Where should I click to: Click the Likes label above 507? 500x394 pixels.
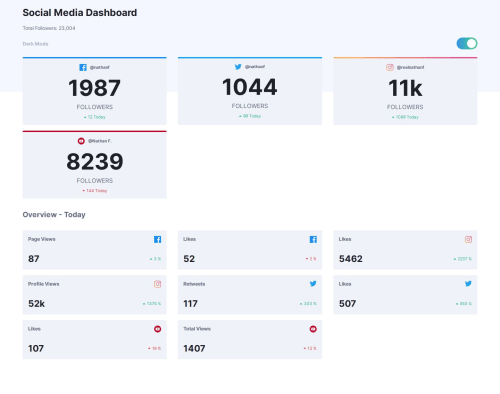pos(345,284)
